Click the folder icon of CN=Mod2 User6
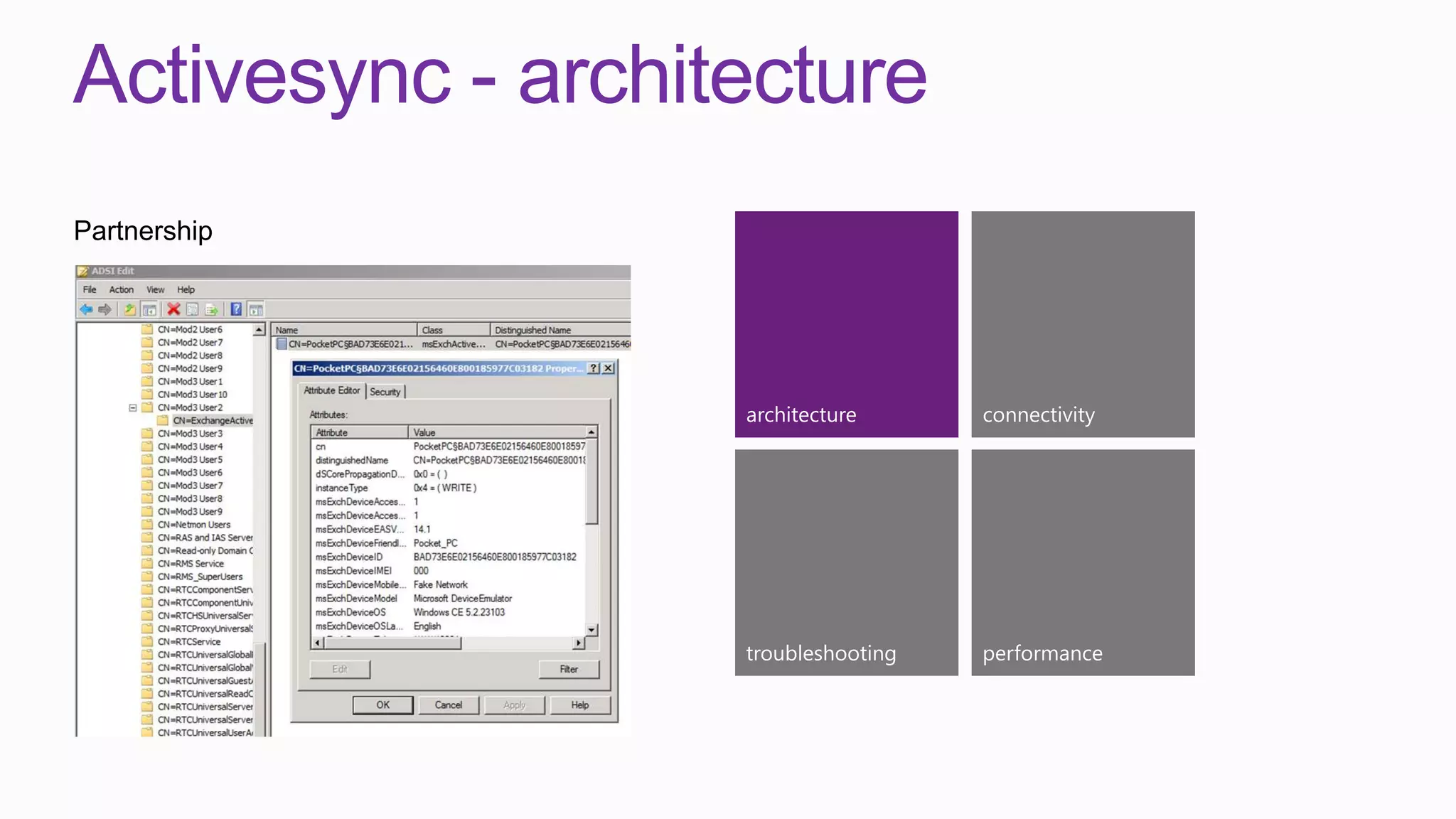The width and height of the screenshot is (1456, 819). [147, 329]
